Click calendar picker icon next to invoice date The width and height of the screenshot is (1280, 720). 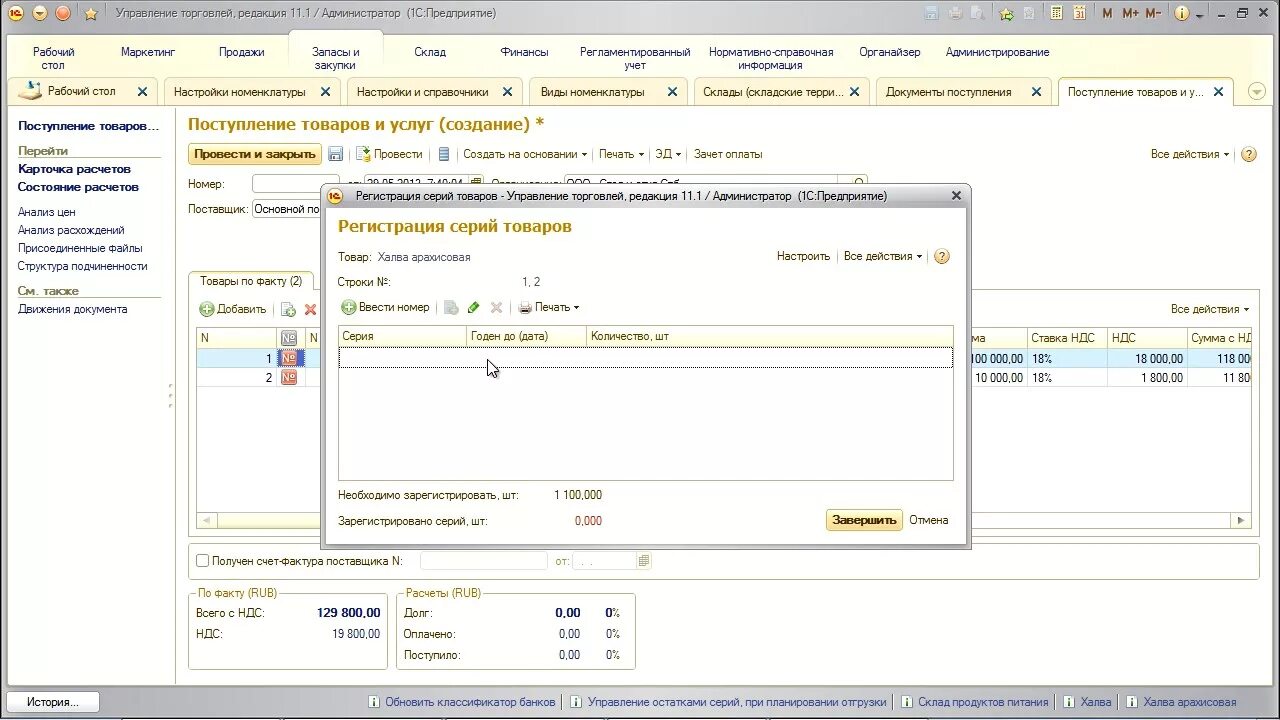(x=644, y=561)
